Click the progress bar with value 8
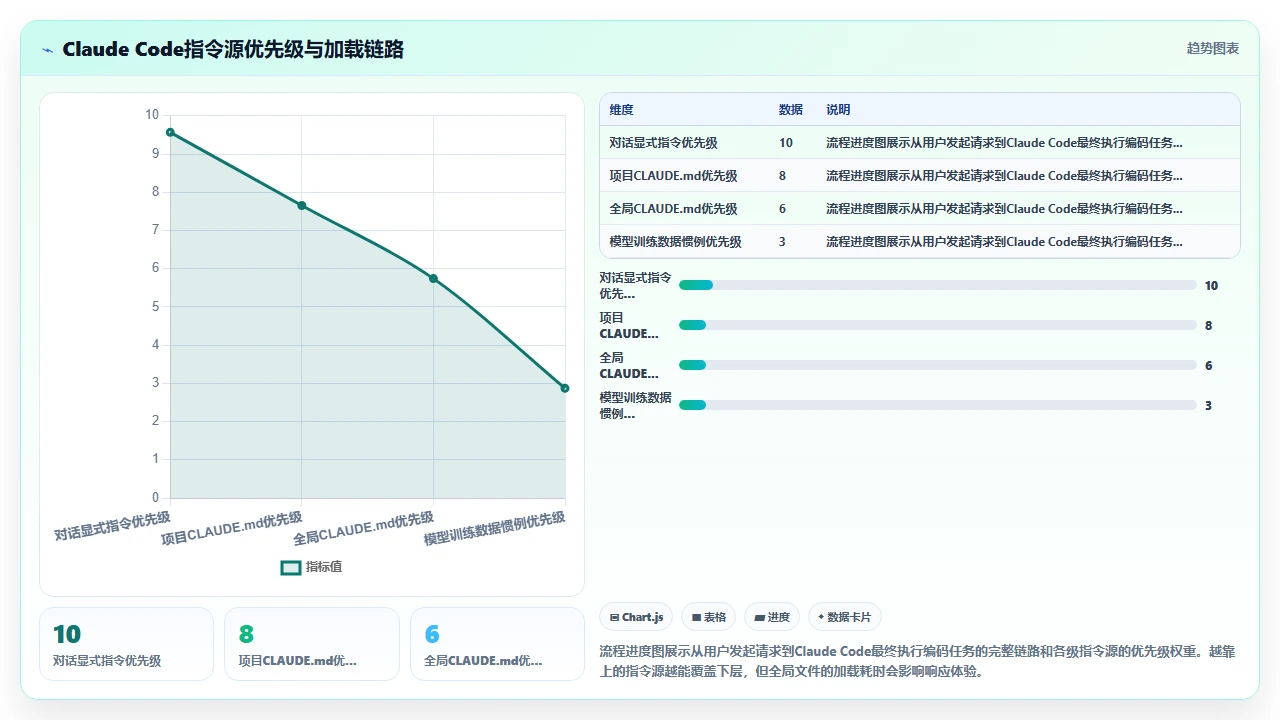This screenshot has width=1280, height=720. [x=938, y=325]
